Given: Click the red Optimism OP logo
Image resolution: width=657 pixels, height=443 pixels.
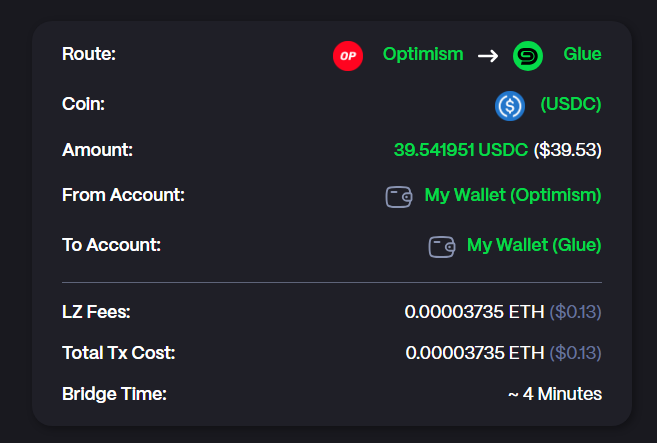Looking at the screenshot, I should coord(348,56).
